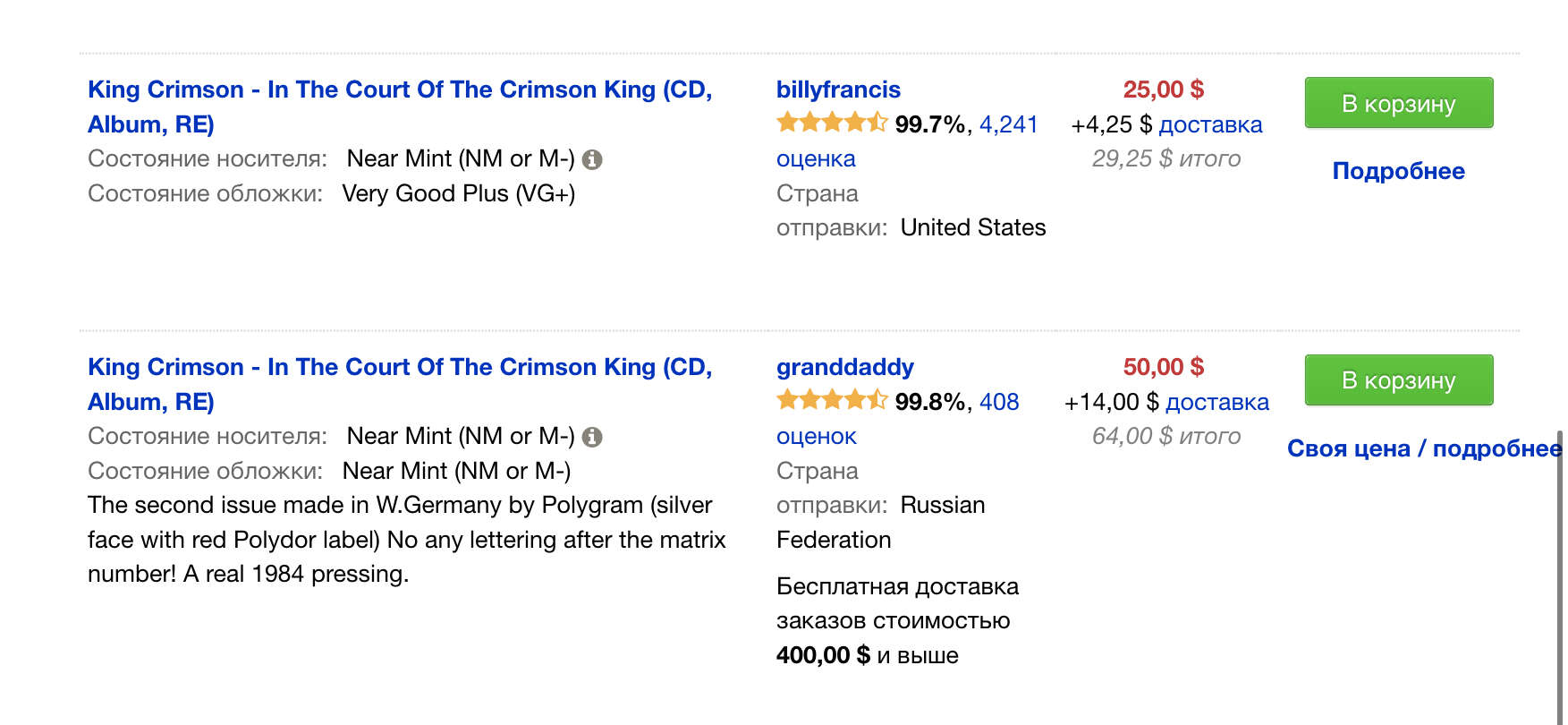Open 'доставка' link for +14,00 $ shipping
Viewport: 1568px width, 725px height.
pos(1217,402)
